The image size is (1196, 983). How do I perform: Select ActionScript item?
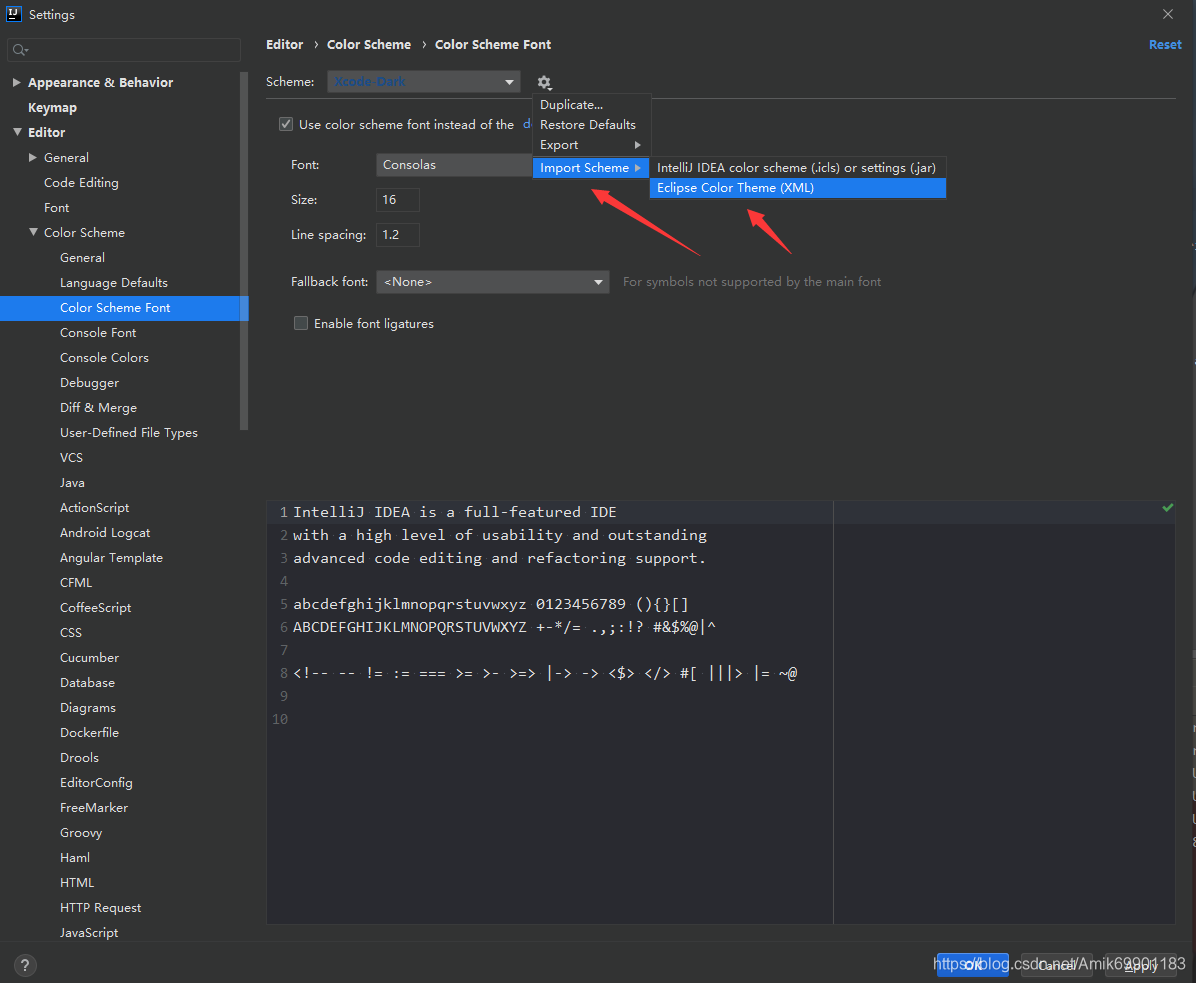[x=95, y=508]
